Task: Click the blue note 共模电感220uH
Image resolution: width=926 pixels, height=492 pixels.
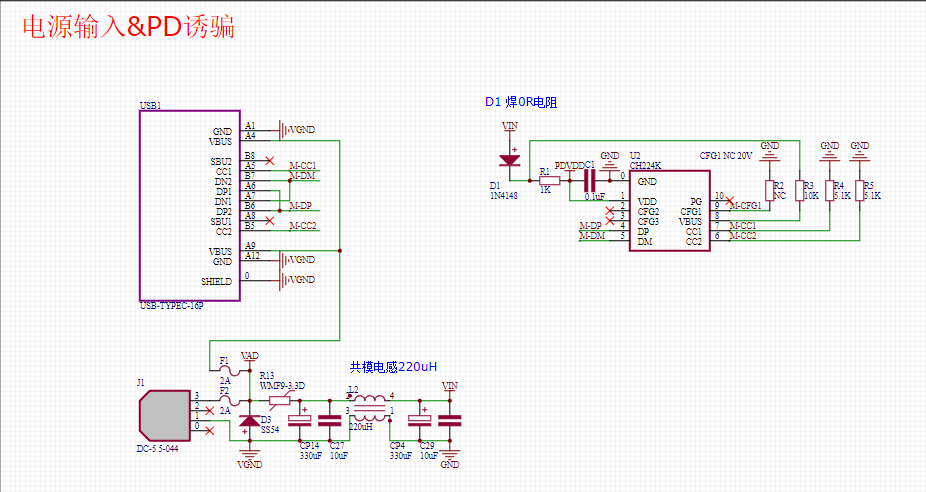Action: tap(393, 367)
